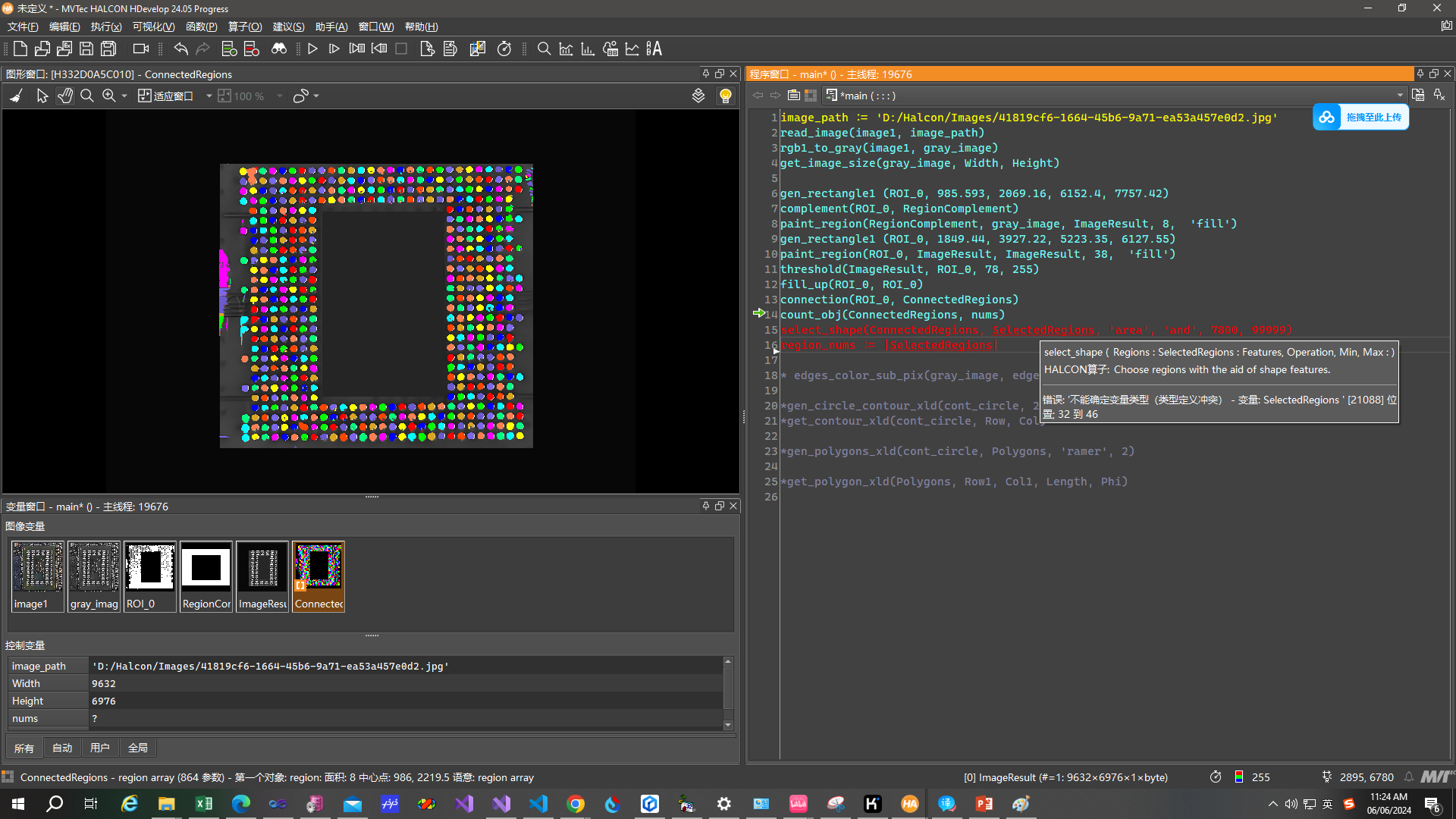
Task: Pin the graphics window panel
Action: tap(706, 74)
